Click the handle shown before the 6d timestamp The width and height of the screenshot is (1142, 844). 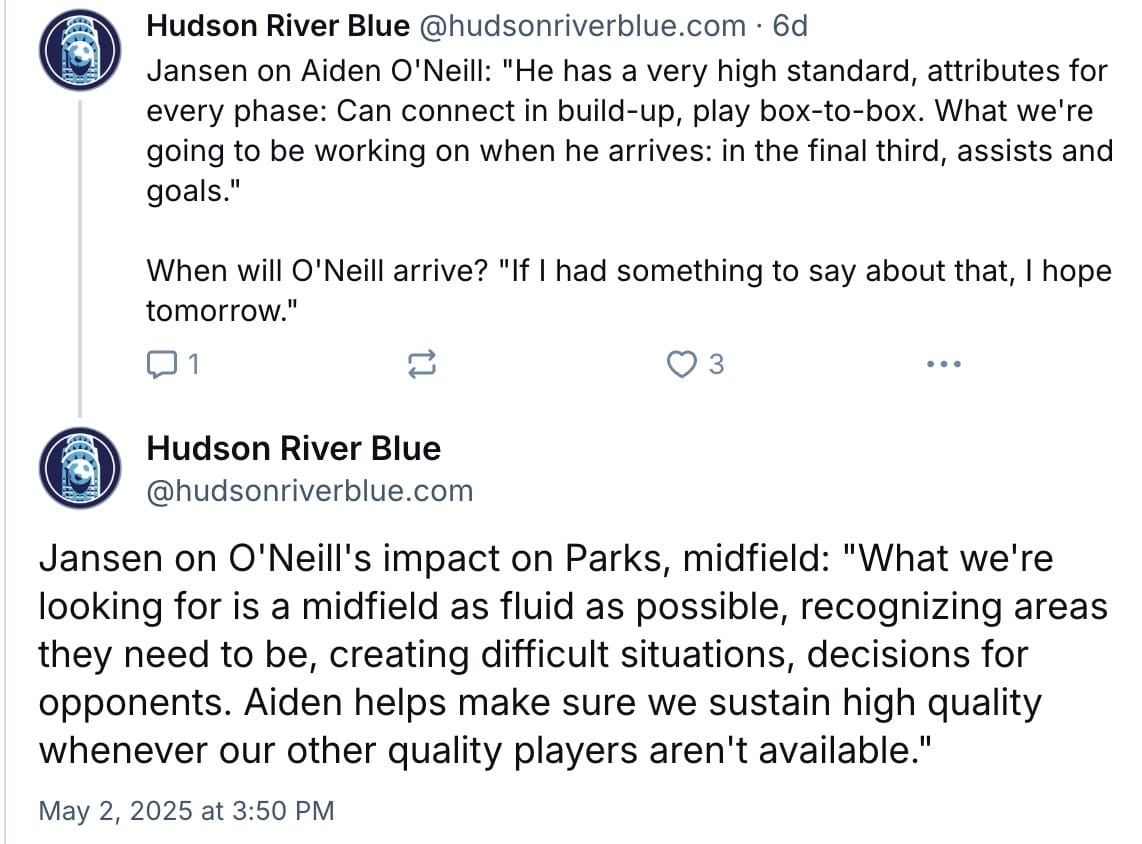(x=582, y=26)
